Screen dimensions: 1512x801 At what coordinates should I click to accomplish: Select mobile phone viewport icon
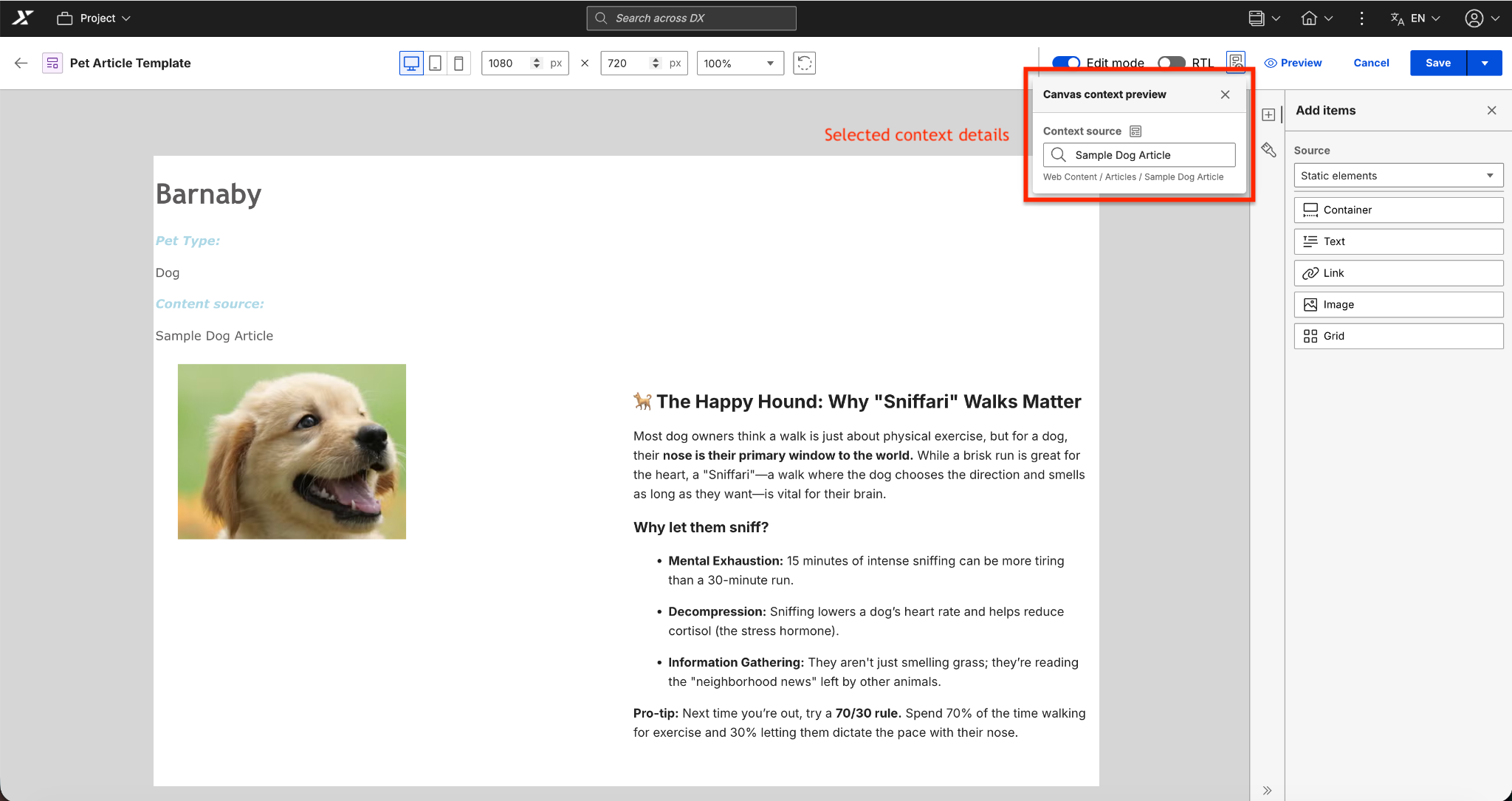[458, 63]
